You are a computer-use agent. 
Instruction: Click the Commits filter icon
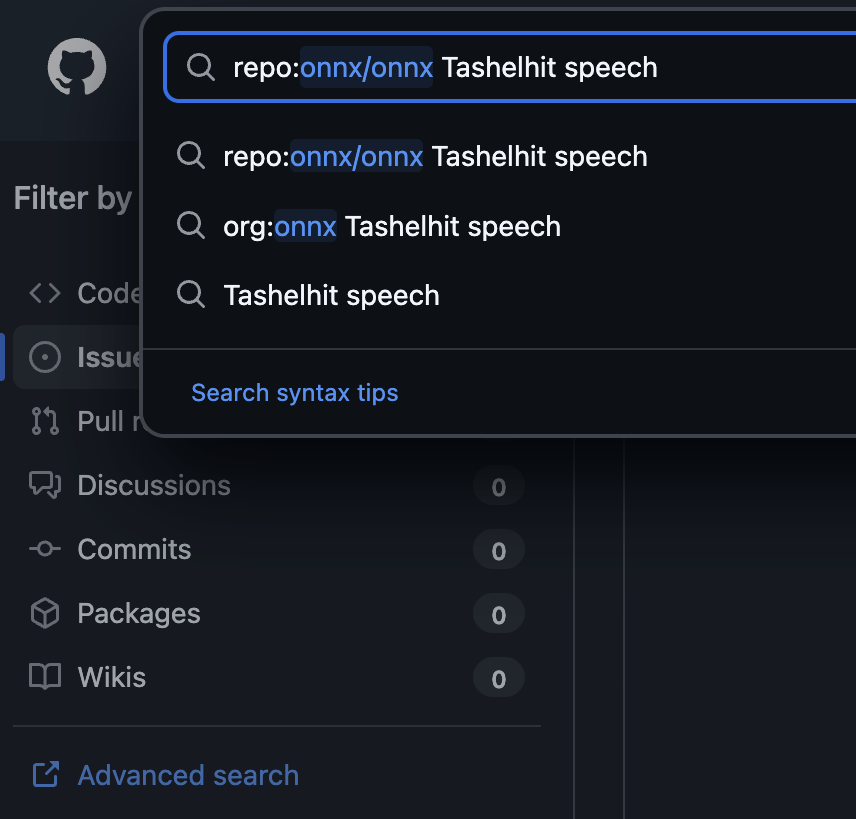(45, 549)
